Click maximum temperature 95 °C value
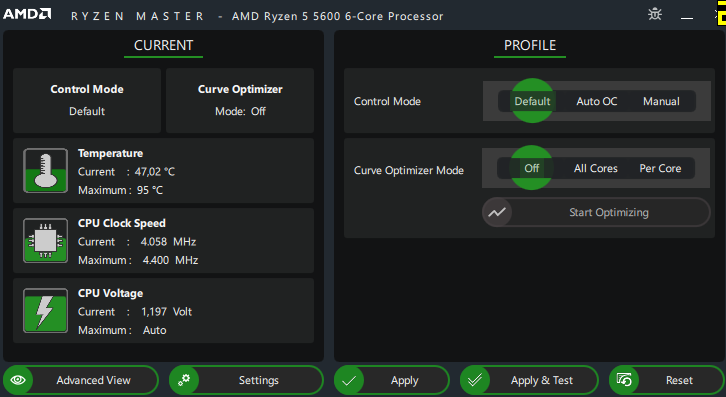Viewport: 726px width, 397px height. point(150,190)
